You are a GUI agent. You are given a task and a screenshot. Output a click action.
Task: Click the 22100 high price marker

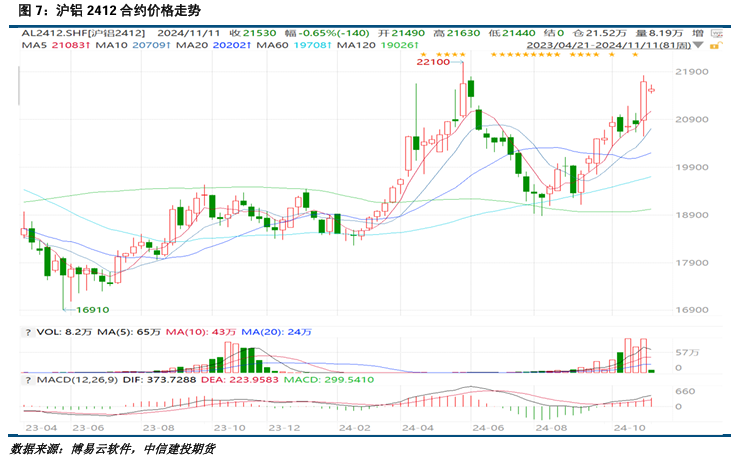tap(433, 62)
